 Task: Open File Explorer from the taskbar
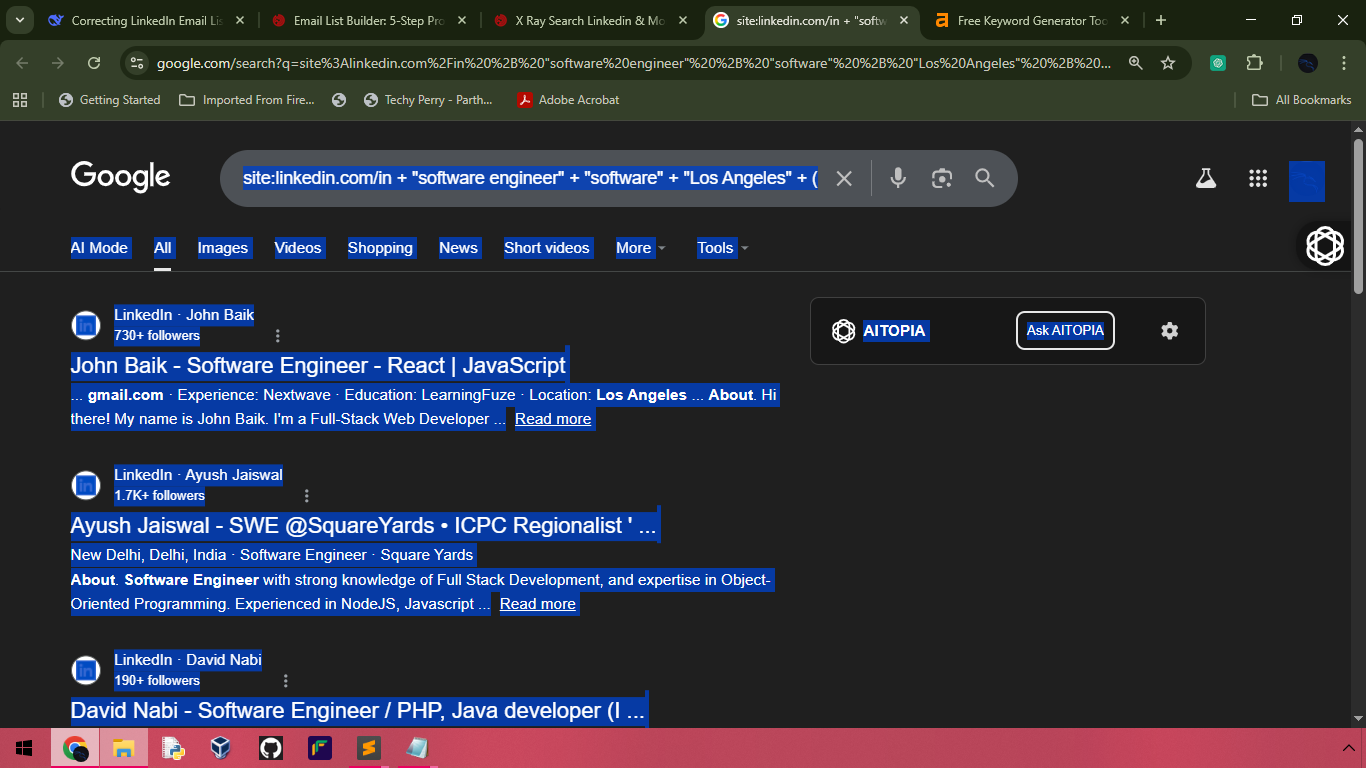(123, 748)
